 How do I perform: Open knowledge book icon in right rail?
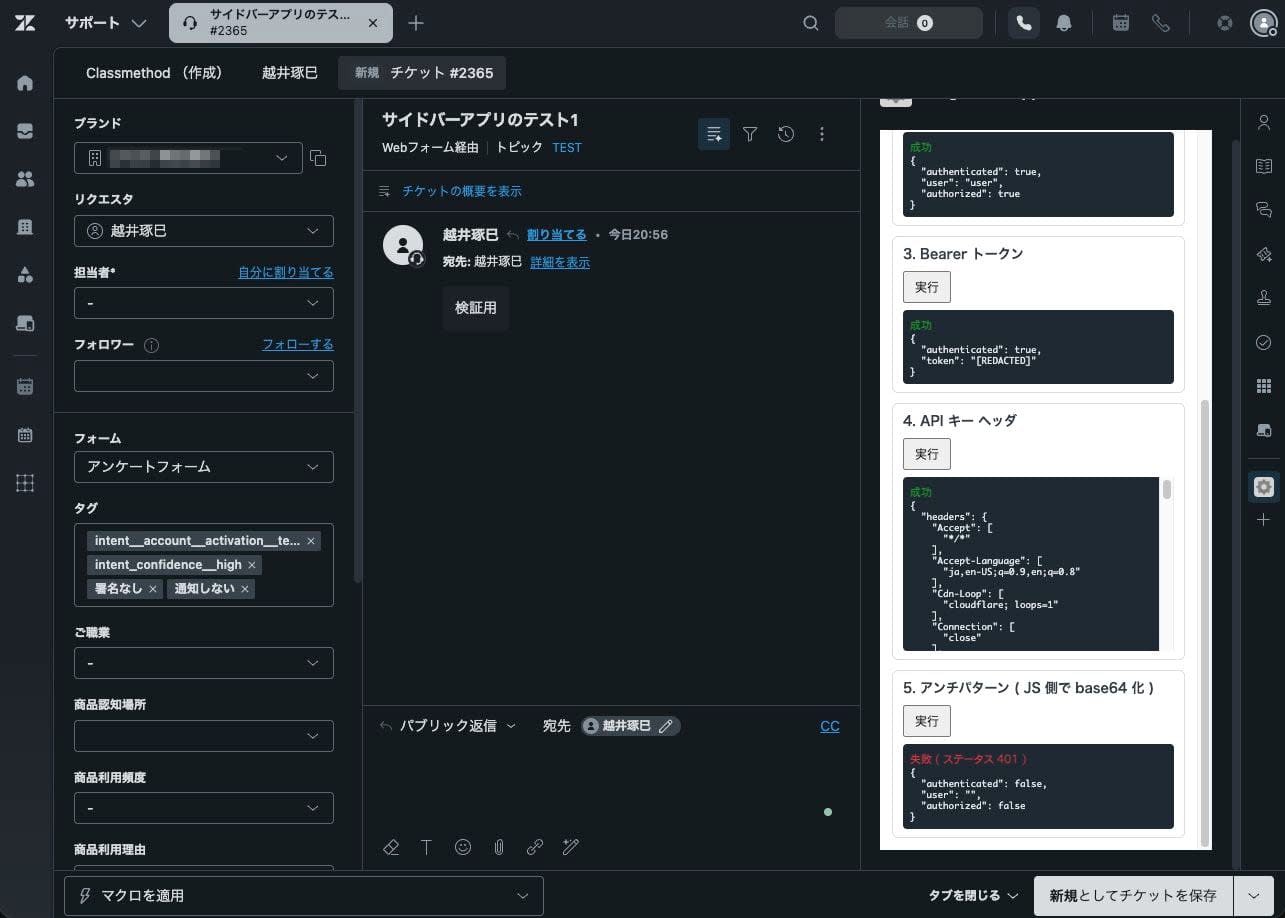tap(1263, 166)
